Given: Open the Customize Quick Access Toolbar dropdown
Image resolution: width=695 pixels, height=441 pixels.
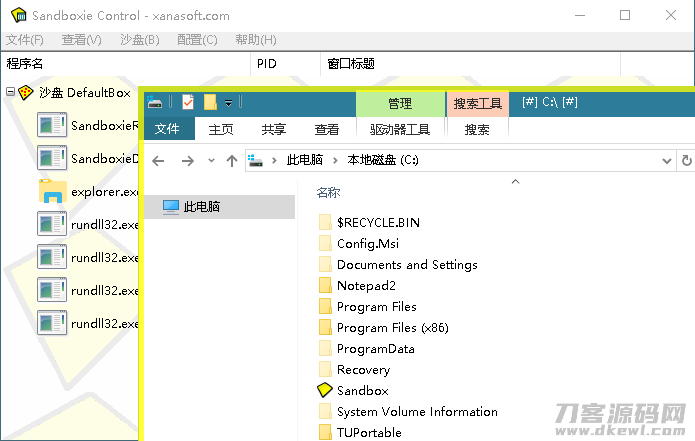Looking at the screenshot, I should pyautogui.click(x=228, y=103).
